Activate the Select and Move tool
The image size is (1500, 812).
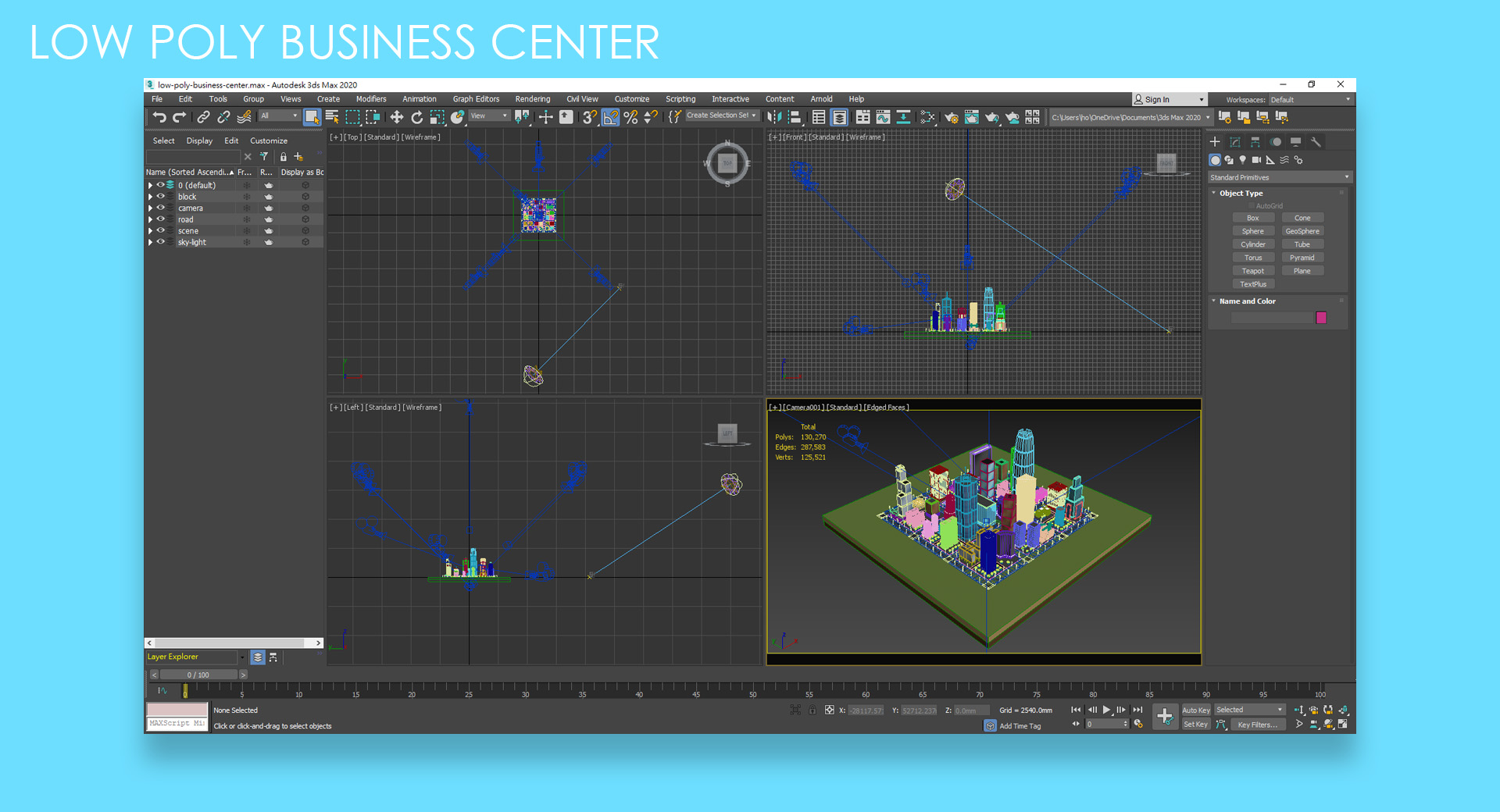(397, 117)
